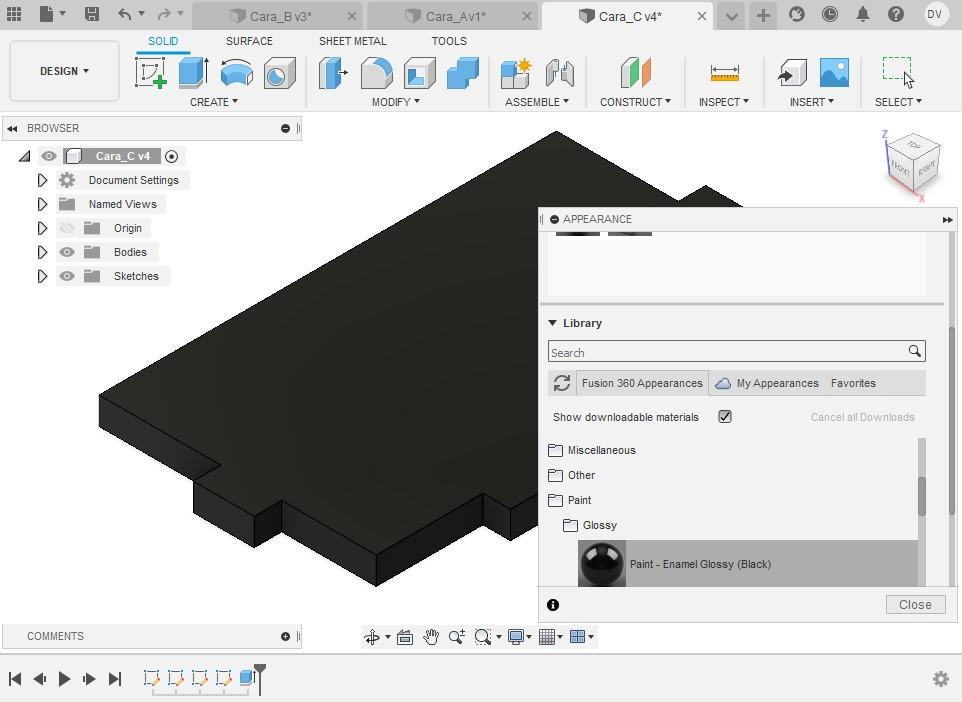Expand the Document Settings node

click(x=42, y=180)
